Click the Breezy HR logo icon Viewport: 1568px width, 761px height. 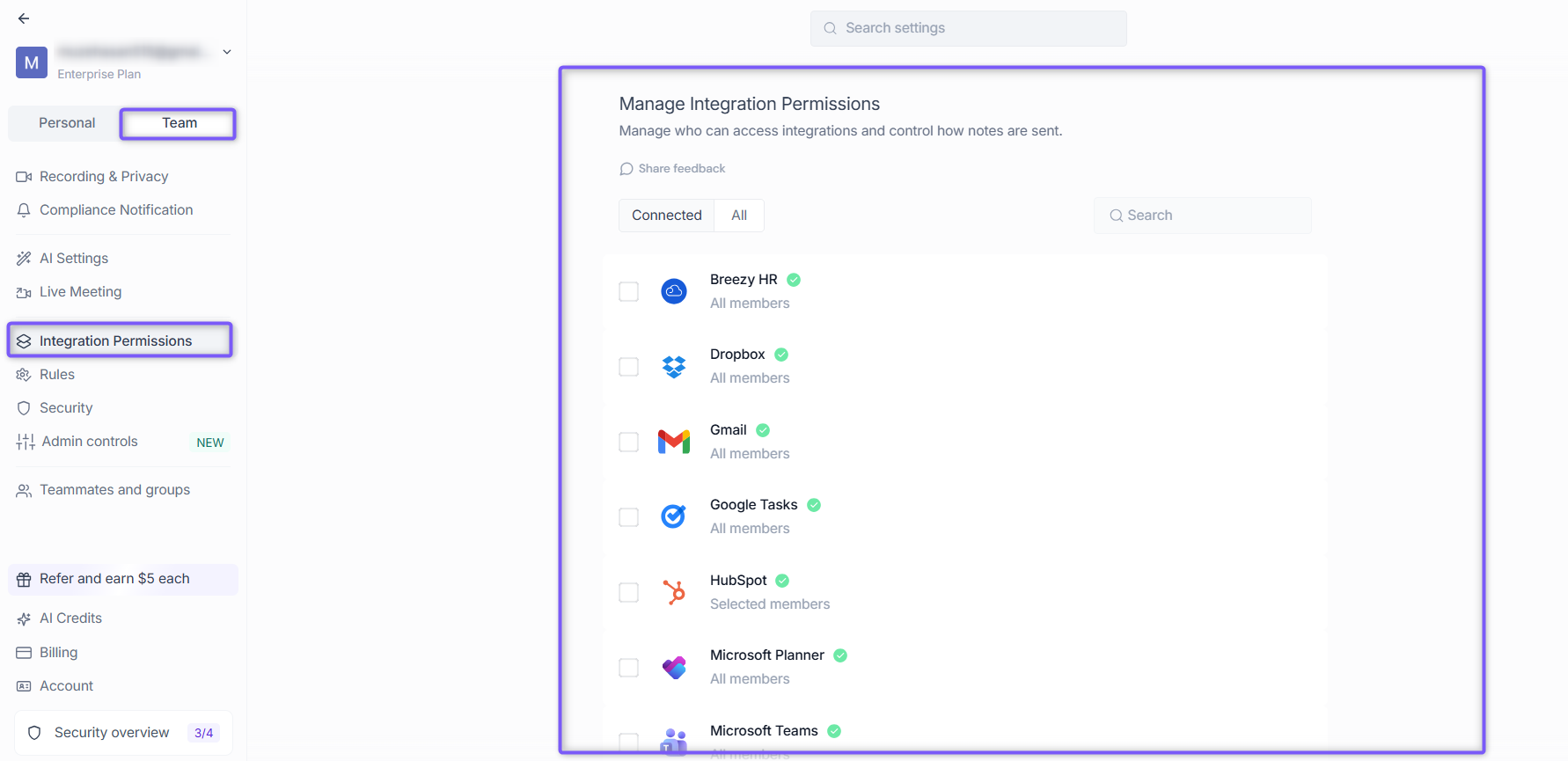(x=674, y=291)
